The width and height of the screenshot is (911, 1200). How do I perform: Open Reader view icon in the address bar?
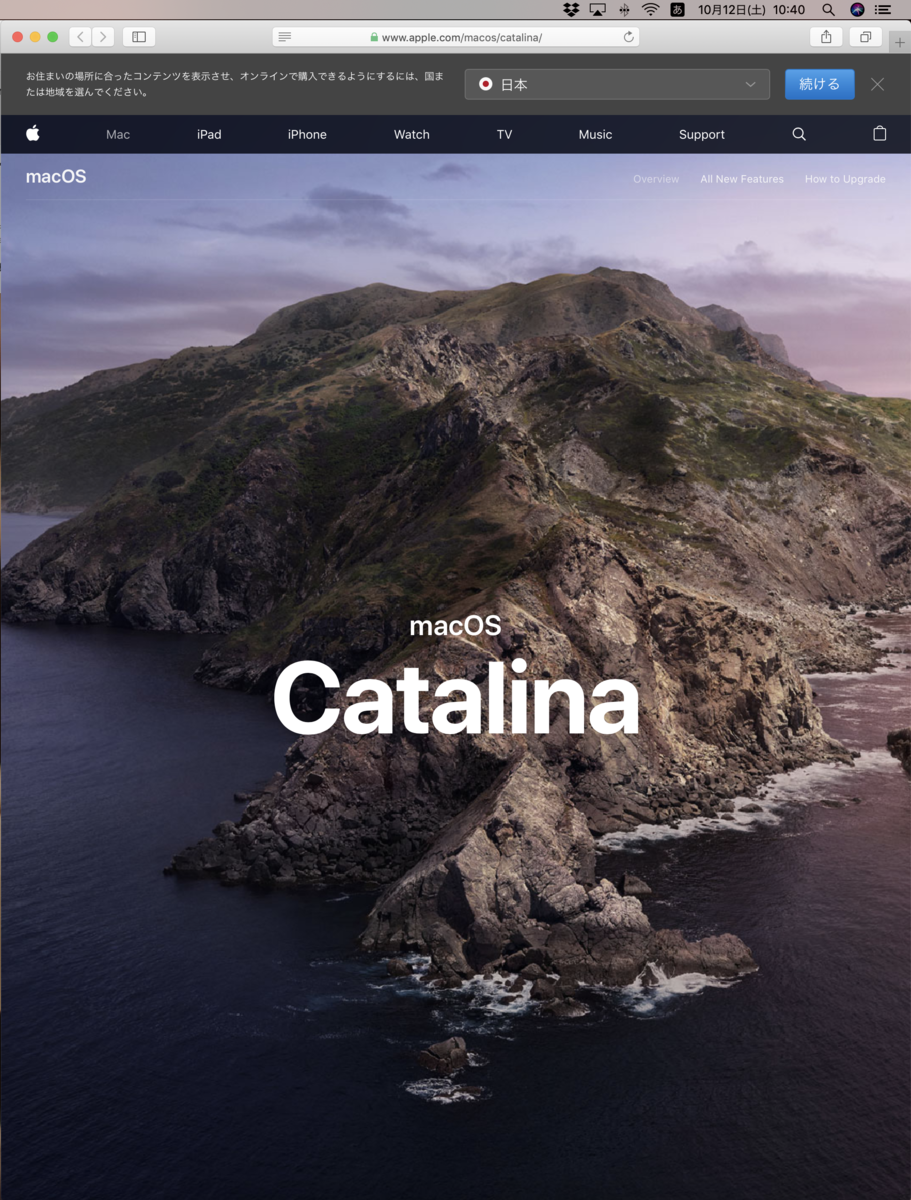tap(285, 37)
